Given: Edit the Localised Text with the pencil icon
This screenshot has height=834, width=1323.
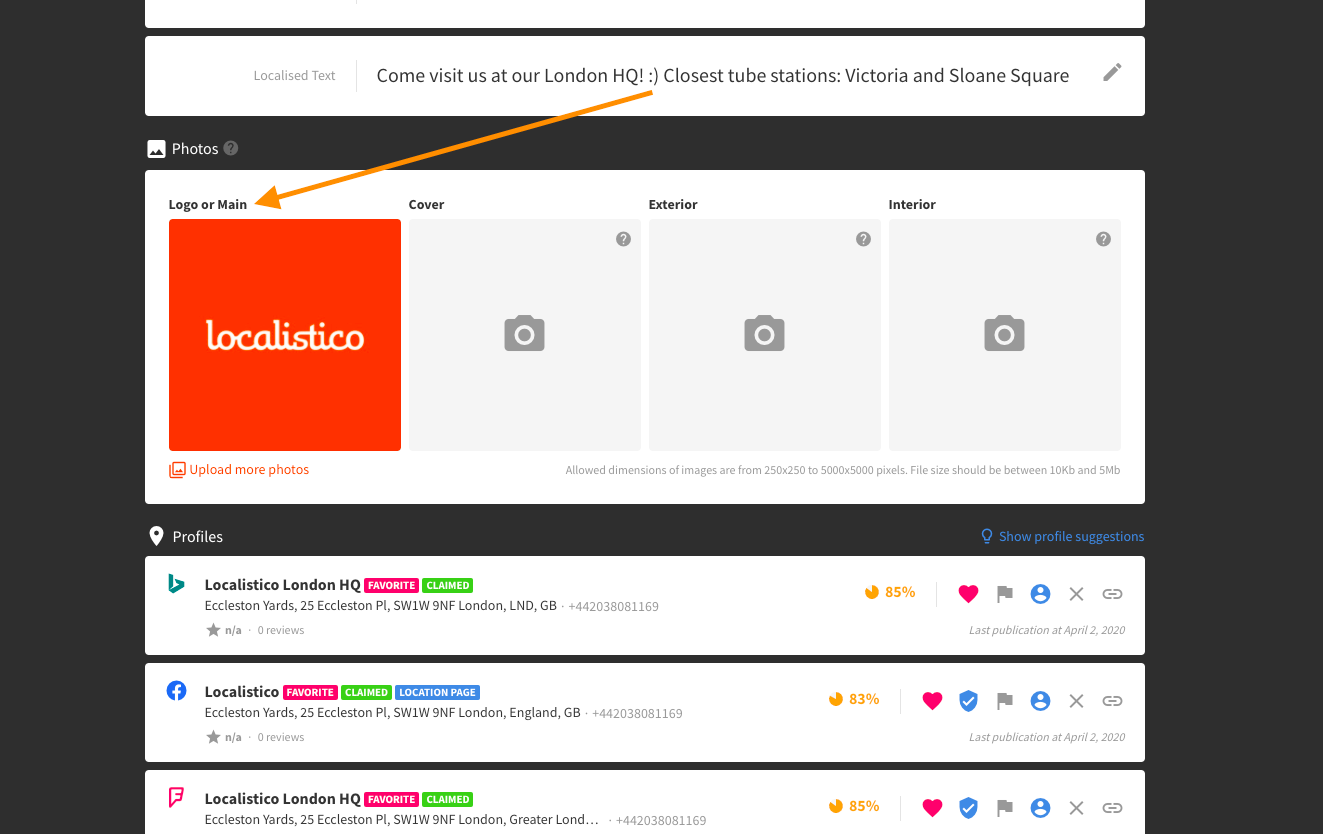Looking at the screenshot, I should [x=1112, y=72].
